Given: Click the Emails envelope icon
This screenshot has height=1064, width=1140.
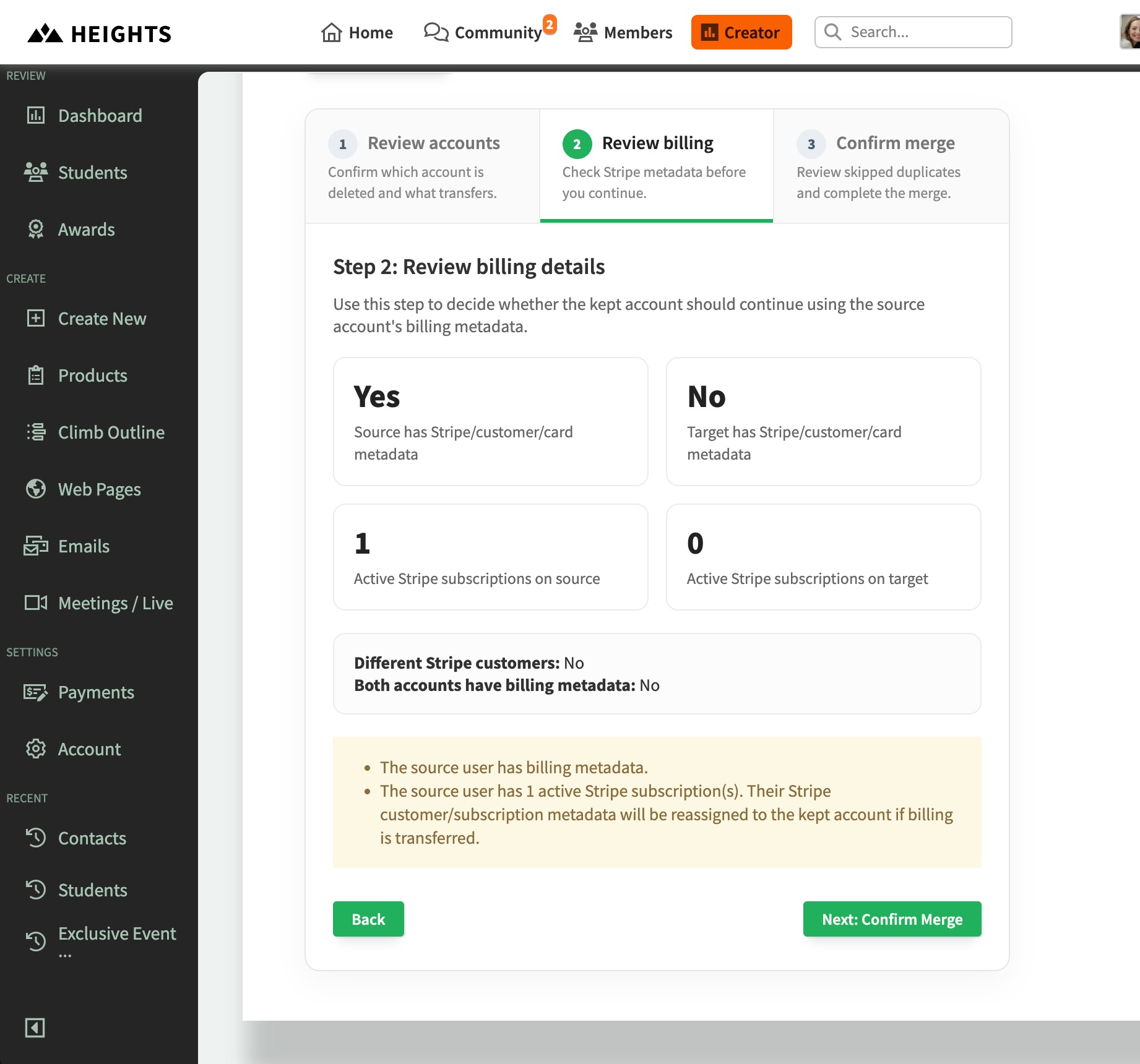Looking at the screenshot, I should [x=36, y=546].
